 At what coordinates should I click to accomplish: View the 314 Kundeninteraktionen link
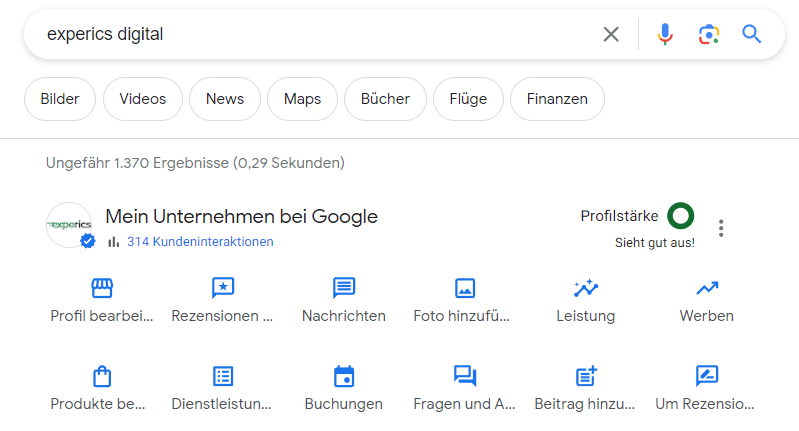click(x=200, y=241)
